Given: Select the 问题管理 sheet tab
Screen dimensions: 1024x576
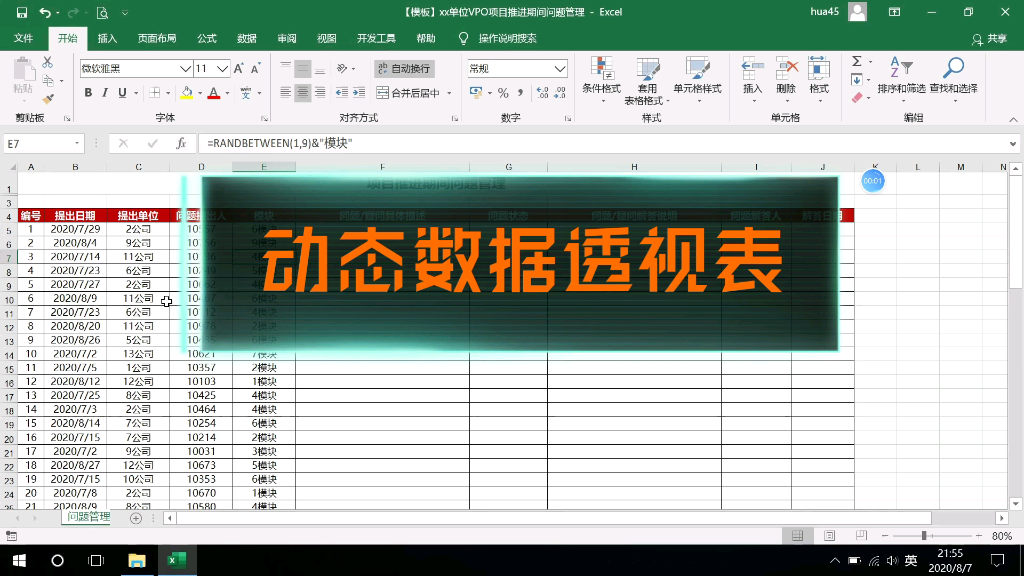Looking at the screenshot, I should [x=89, y=518].
